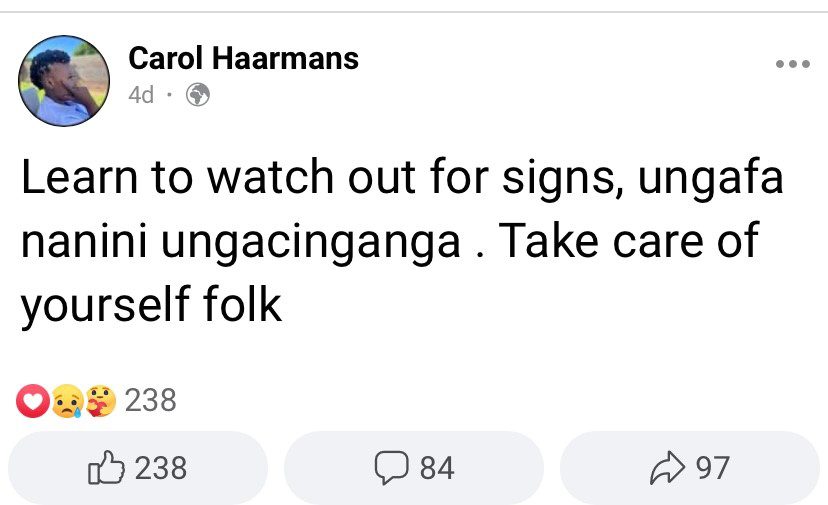Screen dimensions: 828x505
Task: Click the globe public audience icon
Action: click(198, 96)
